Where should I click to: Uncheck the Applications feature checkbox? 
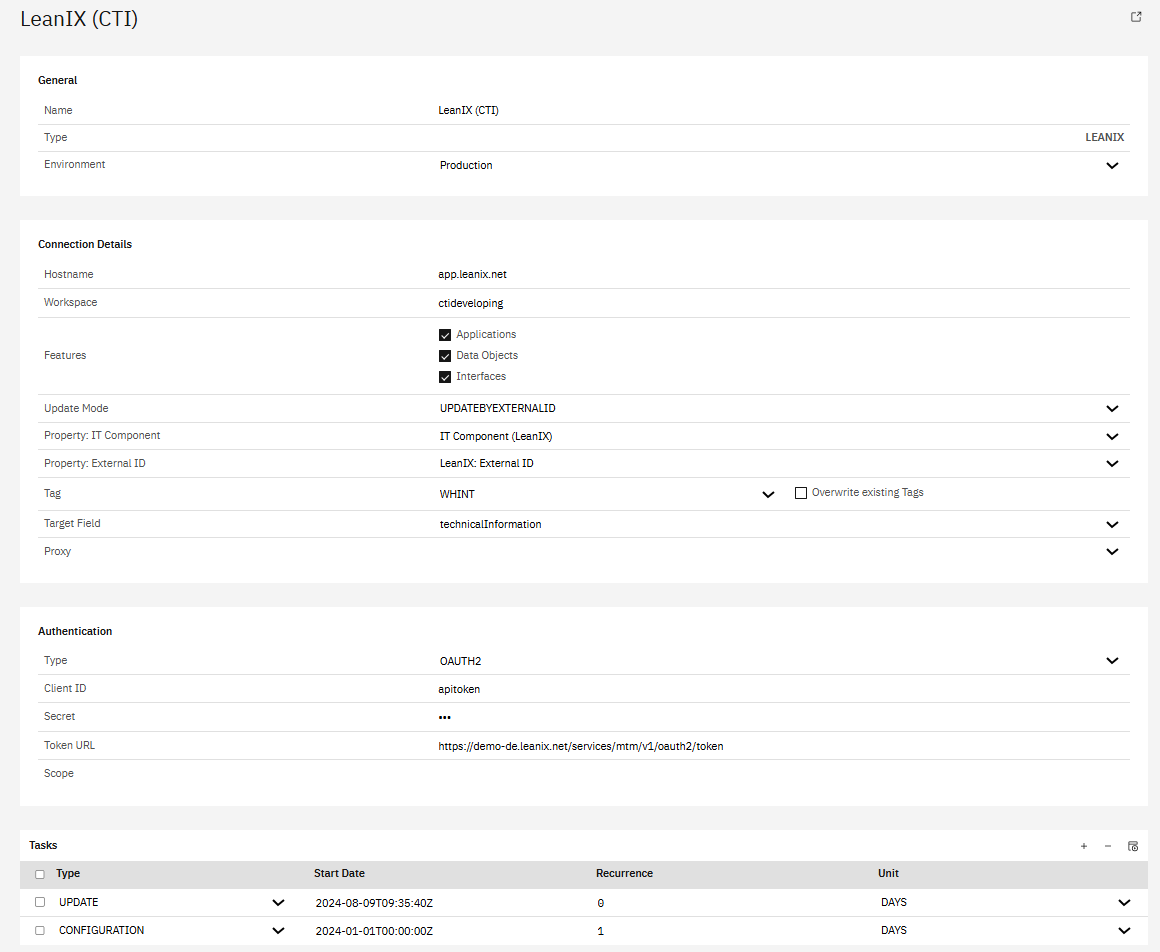445,335
